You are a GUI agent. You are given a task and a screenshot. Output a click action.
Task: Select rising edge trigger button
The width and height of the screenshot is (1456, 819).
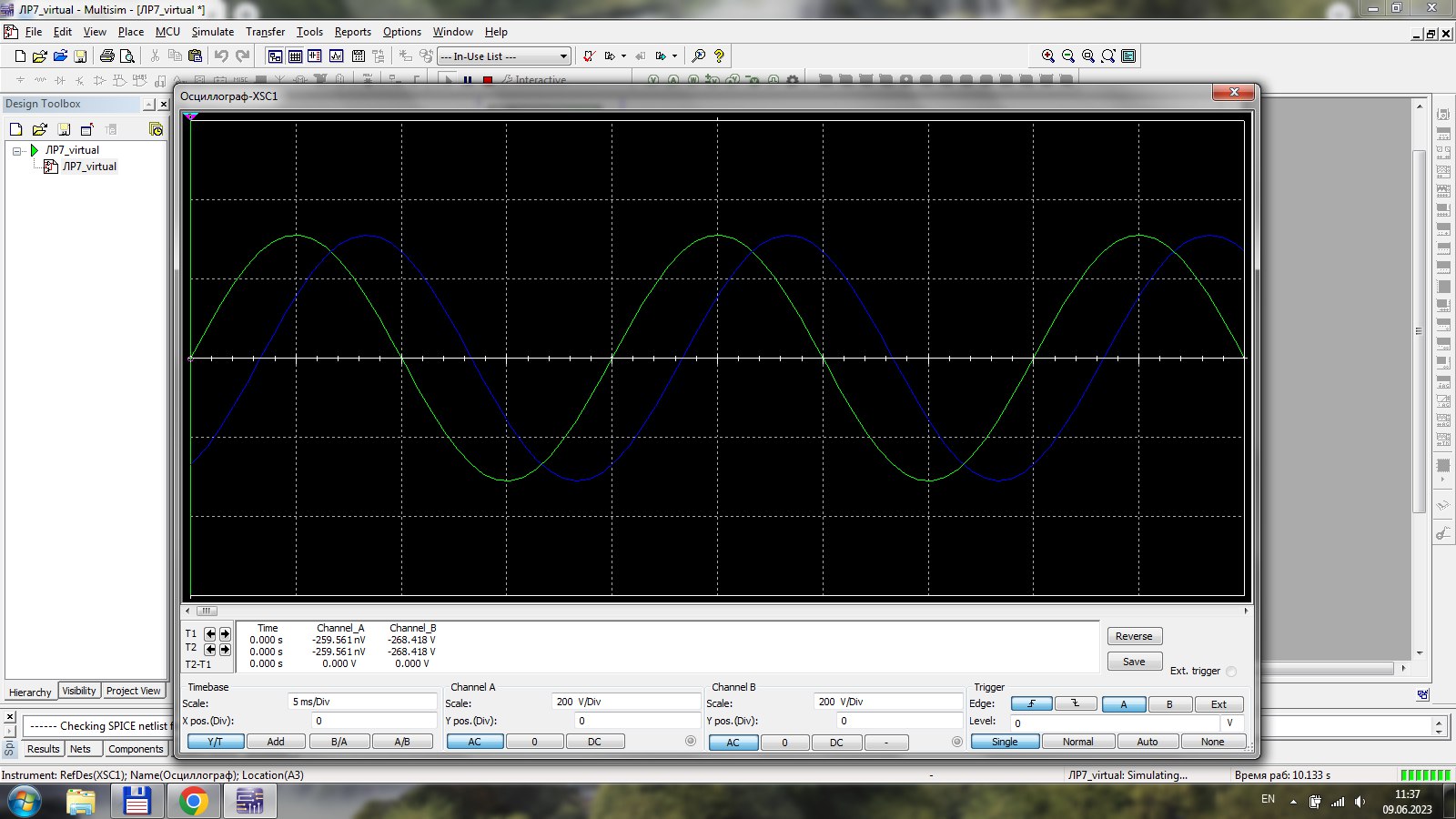point(1031,704)
